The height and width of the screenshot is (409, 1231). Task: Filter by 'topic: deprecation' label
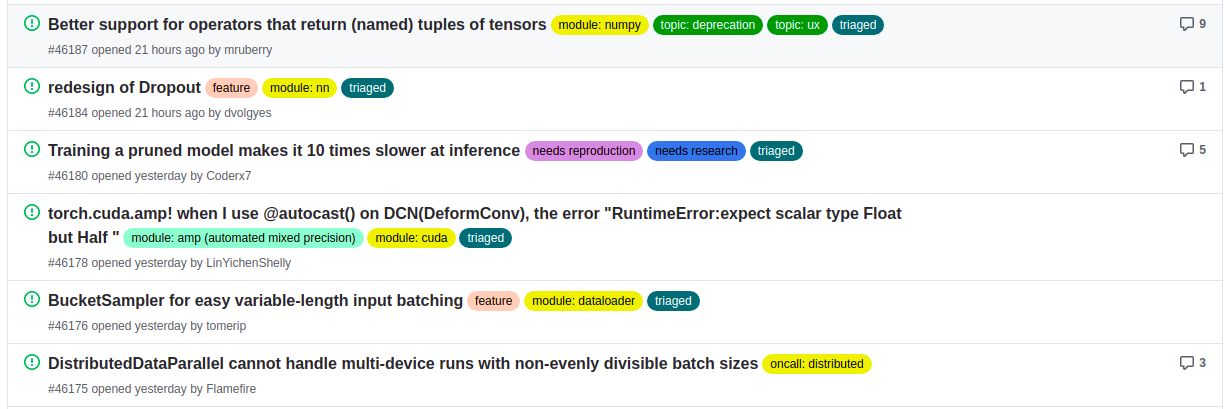coord(708,25)
